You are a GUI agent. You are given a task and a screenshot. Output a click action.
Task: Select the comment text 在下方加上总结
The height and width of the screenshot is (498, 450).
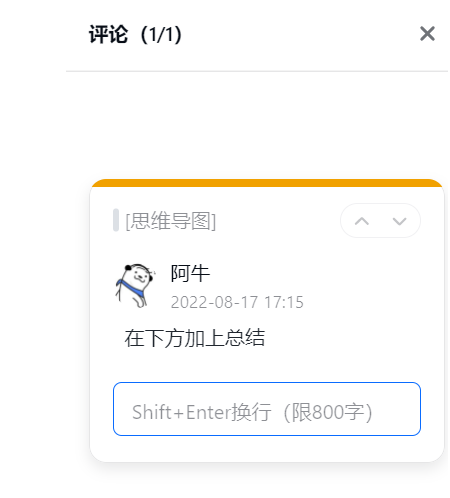(x=195, y=338)
